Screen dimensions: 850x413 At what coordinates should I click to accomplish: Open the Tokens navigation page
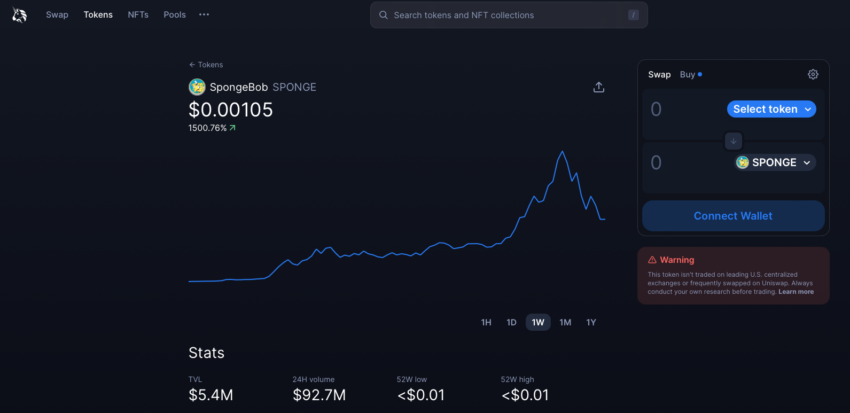tap(98, 15)
